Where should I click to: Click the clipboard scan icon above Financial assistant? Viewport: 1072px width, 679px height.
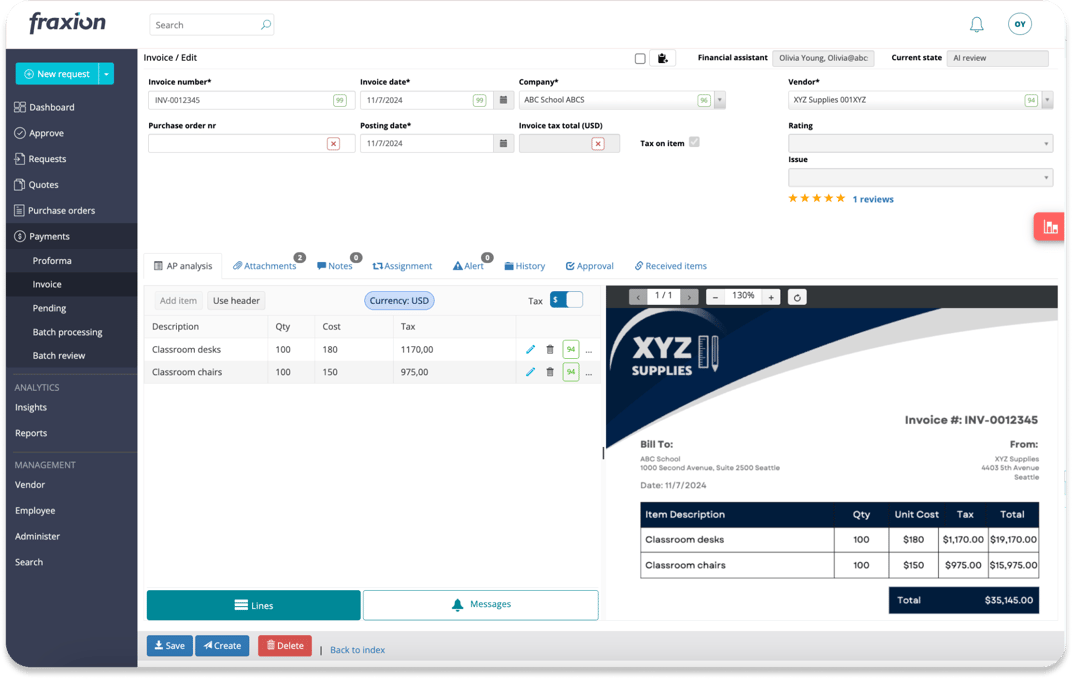662,58
